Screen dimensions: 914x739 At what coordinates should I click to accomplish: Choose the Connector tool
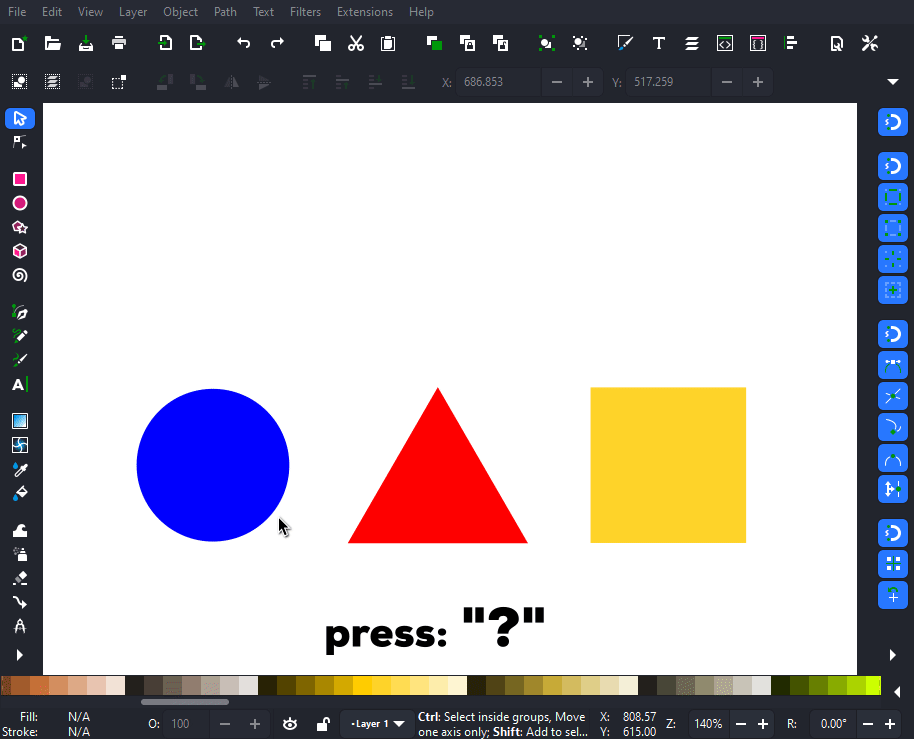click(x=20, y=602)
